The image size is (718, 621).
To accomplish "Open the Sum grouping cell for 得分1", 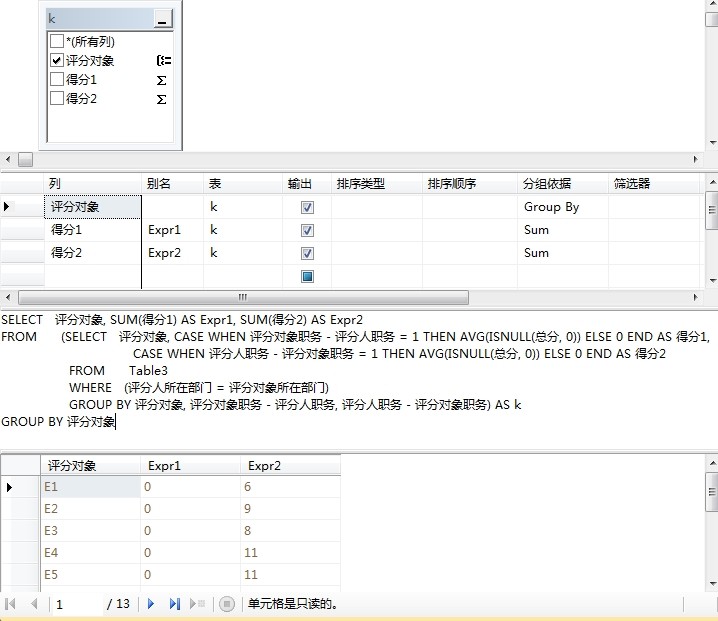I will tap(561, 230).
